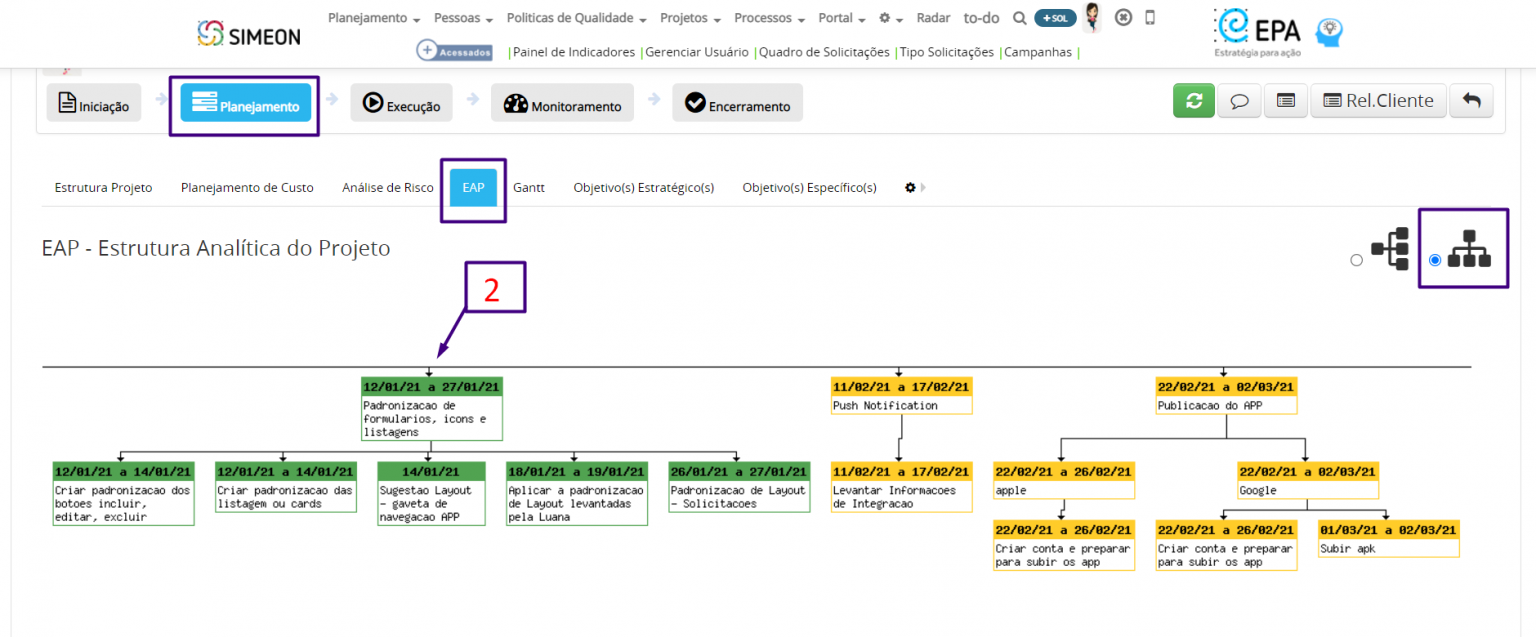Click the report icon next to Rel.Cliente
This screenshot has width=1536, height=637.
coord(1285,101)
